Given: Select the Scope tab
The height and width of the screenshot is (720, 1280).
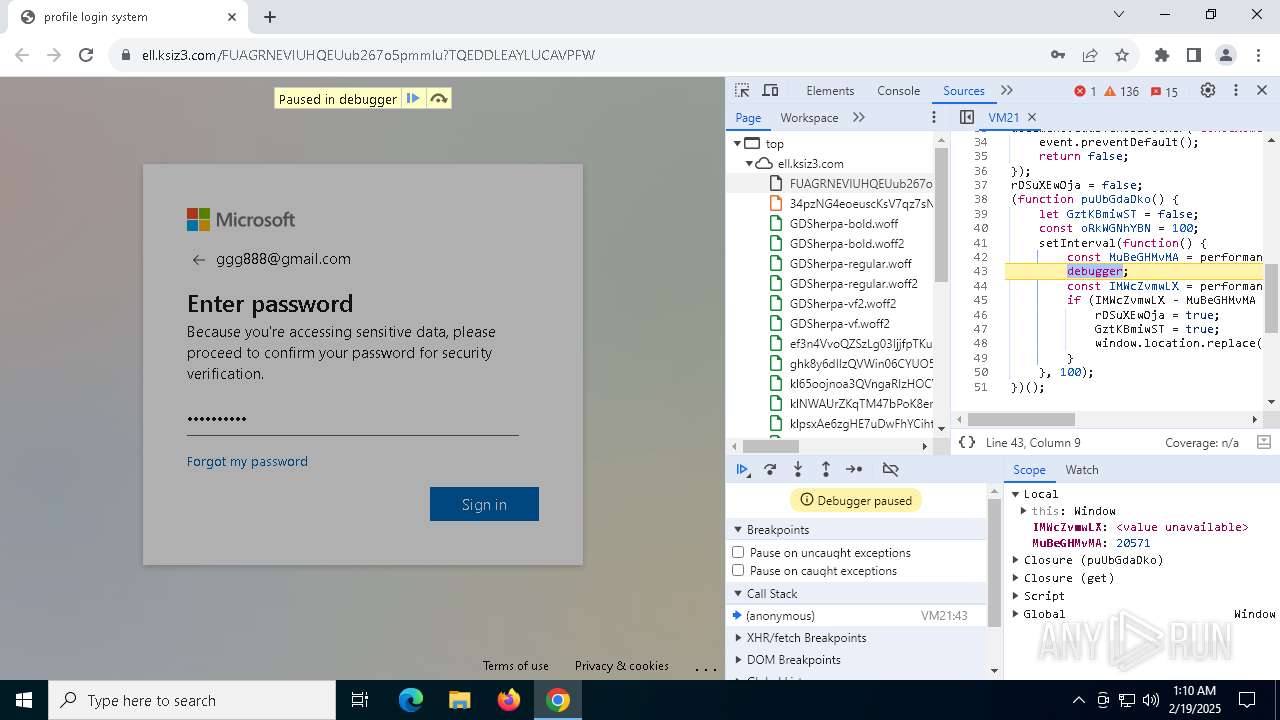Looking at the screenshot, I should (1029, 470).
